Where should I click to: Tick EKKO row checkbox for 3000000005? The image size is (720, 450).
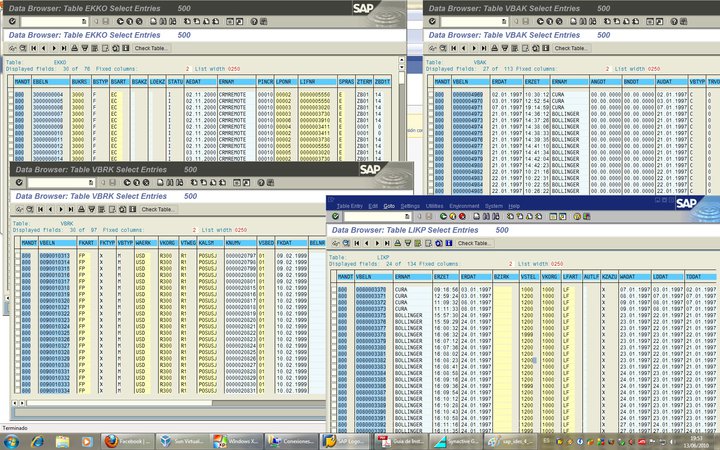[11, 101]
